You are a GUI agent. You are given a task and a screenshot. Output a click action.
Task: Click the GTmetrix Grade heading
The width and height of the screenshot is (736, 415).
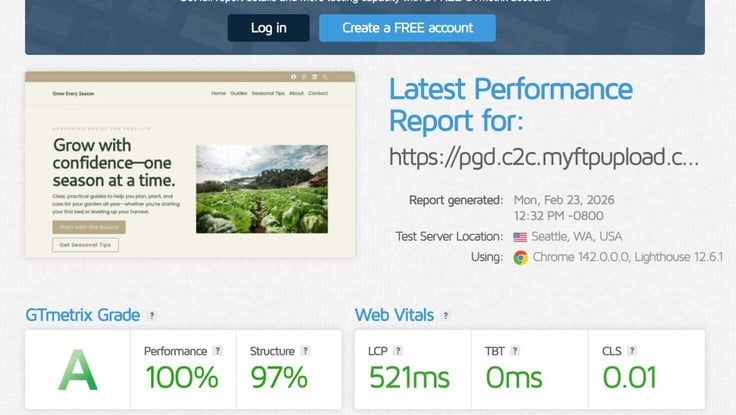83,315
